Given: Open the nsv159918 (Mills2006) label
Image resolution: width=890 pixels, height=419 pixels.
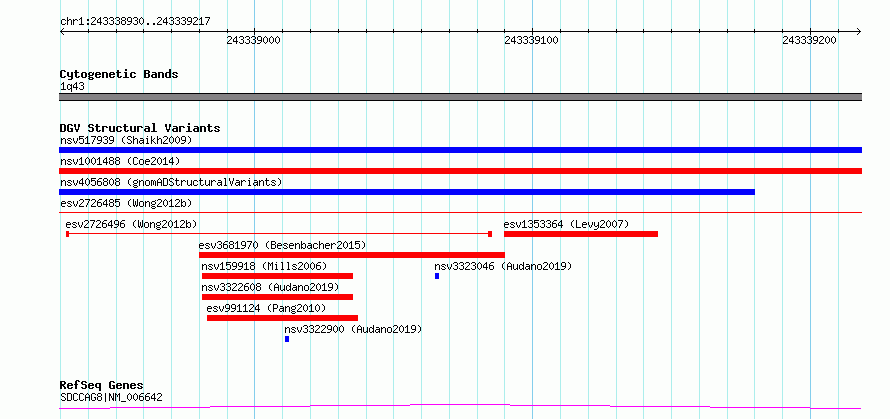Looking at the screenshot, I should (264, 266).
